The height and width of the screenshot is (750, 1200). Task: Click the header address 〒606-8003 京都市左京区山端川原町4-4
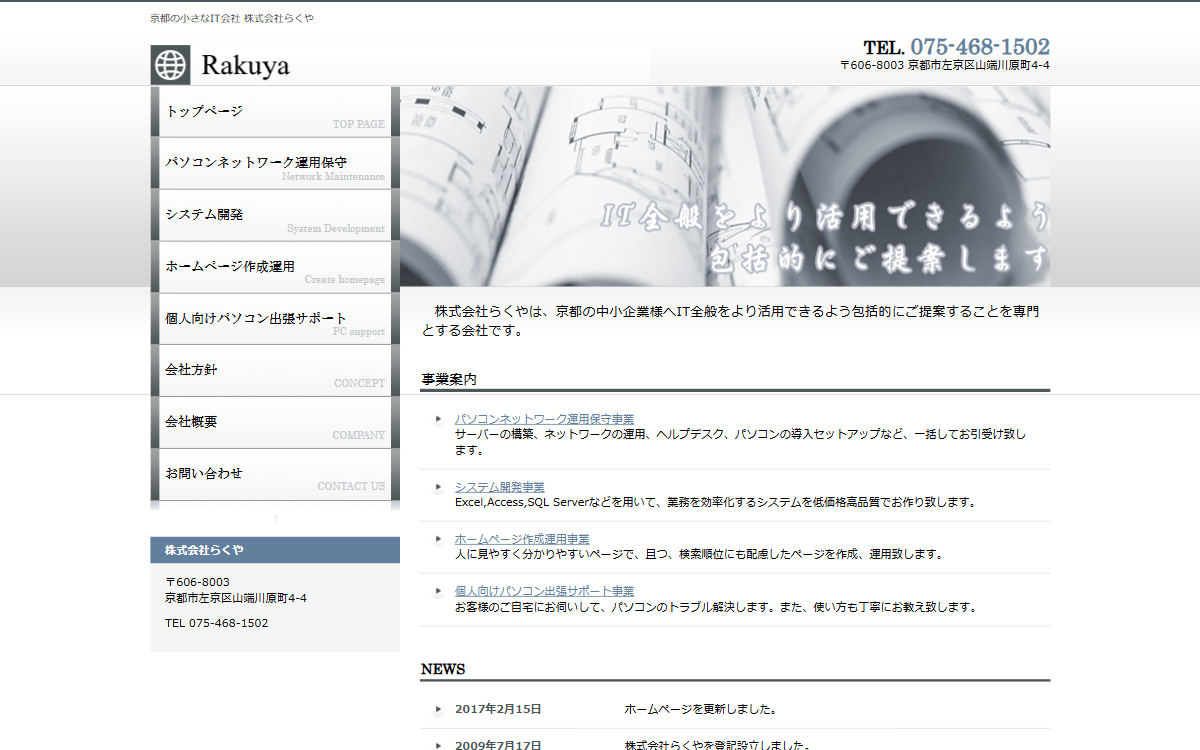[x=945, y=65]
